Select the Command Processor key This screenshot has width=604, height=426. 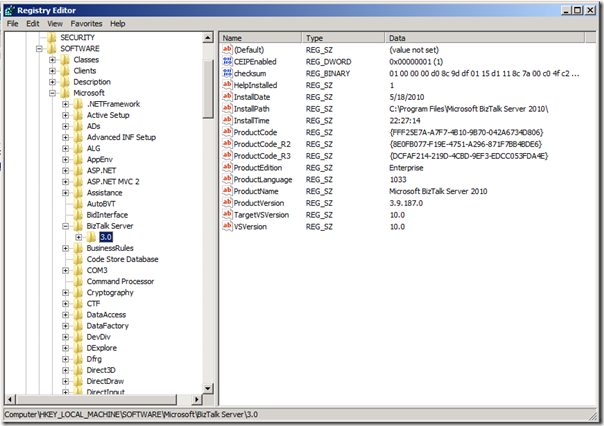pos(120,282)
